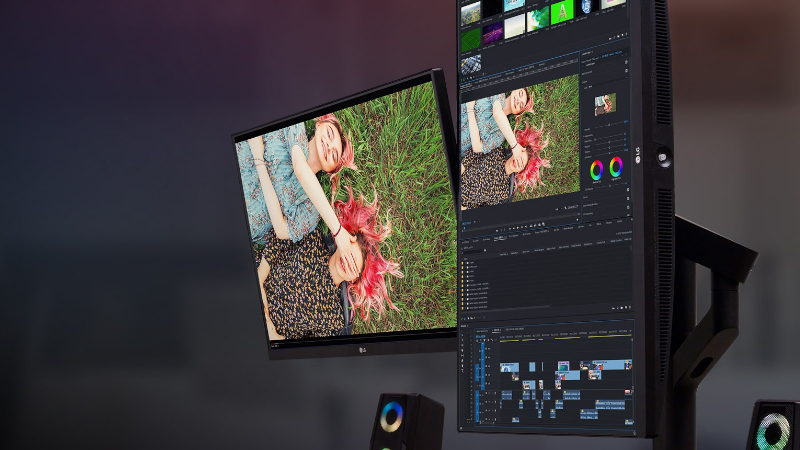This screenshot has width=800, height=450.
Task: Select the first audio clip on upper audio track
Action: (508, 395)
